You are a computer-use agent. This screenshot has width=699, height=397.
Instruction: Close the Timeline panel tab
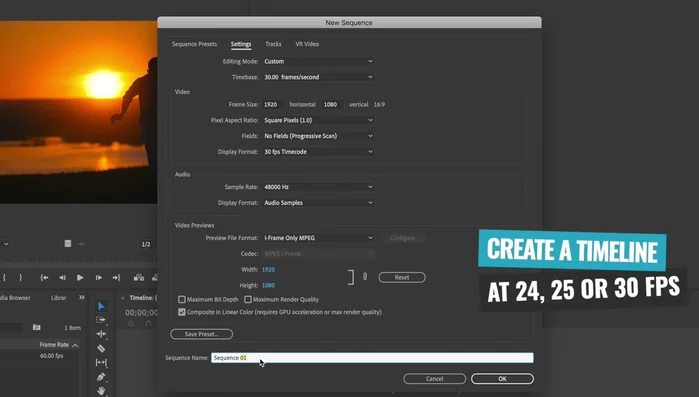[123, 298]
